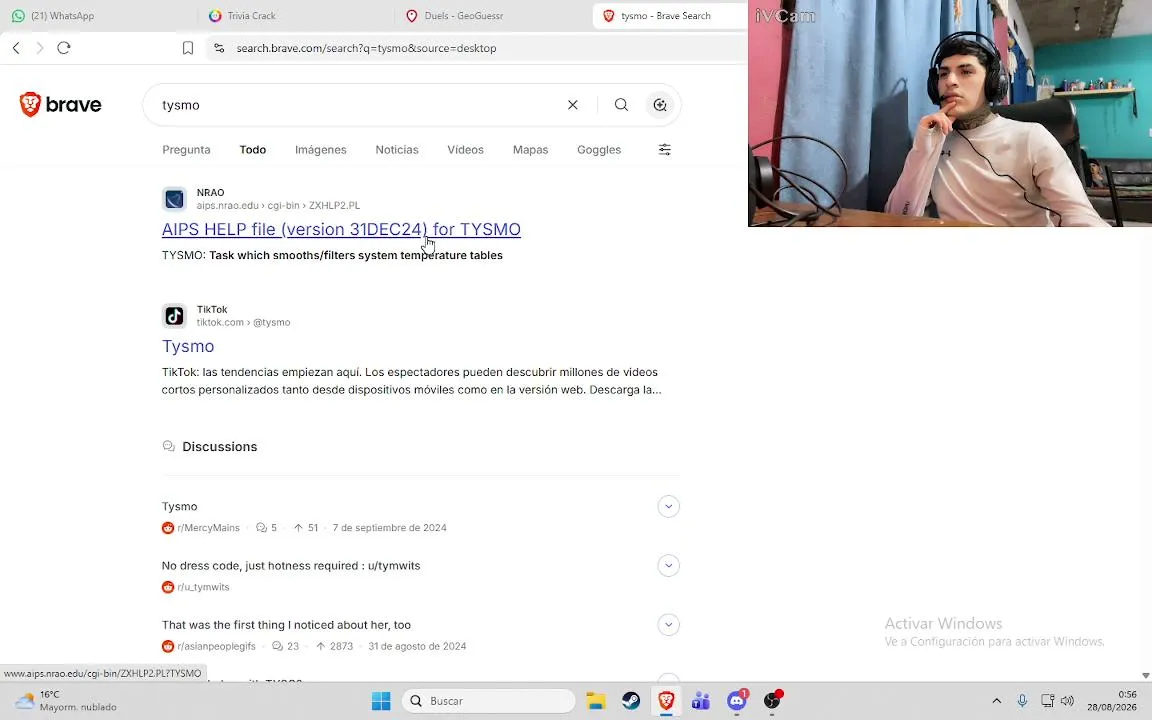The width and height of the screenshot is (1152, 720).
Task: Reload the current page
Action: coord(64,48)
